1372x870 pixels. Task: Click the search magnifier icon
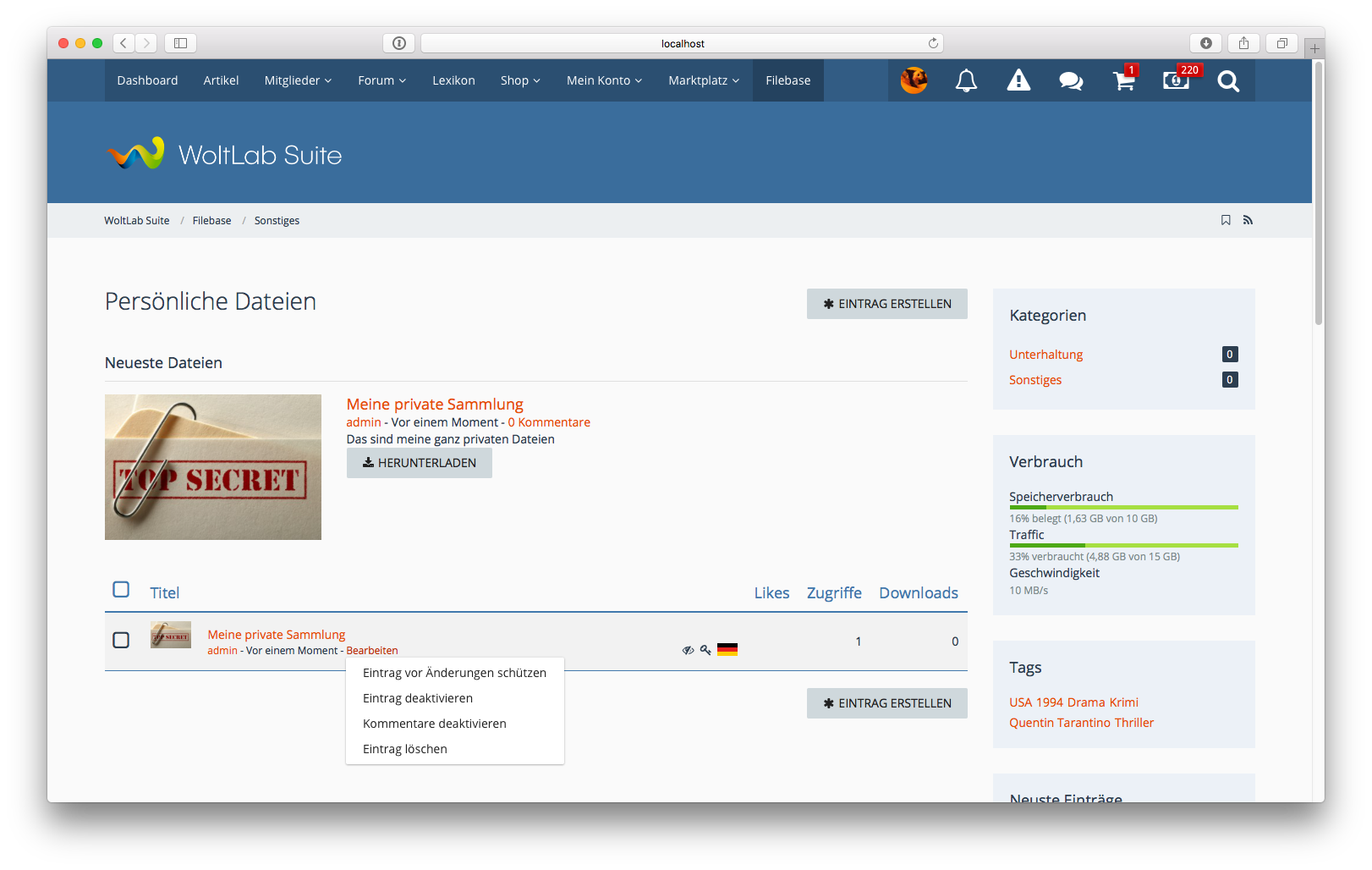click(1228, 81)
